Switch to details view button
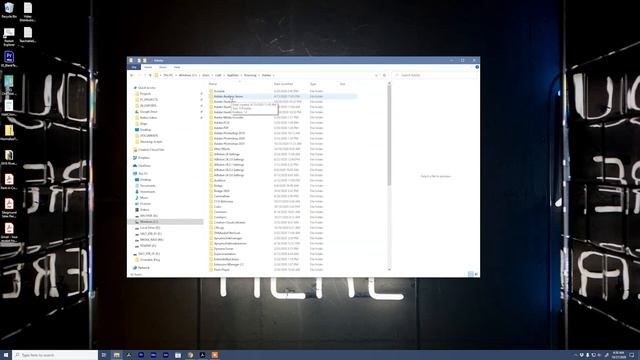This screenshot has width=640, height=360. pos(470,274)
